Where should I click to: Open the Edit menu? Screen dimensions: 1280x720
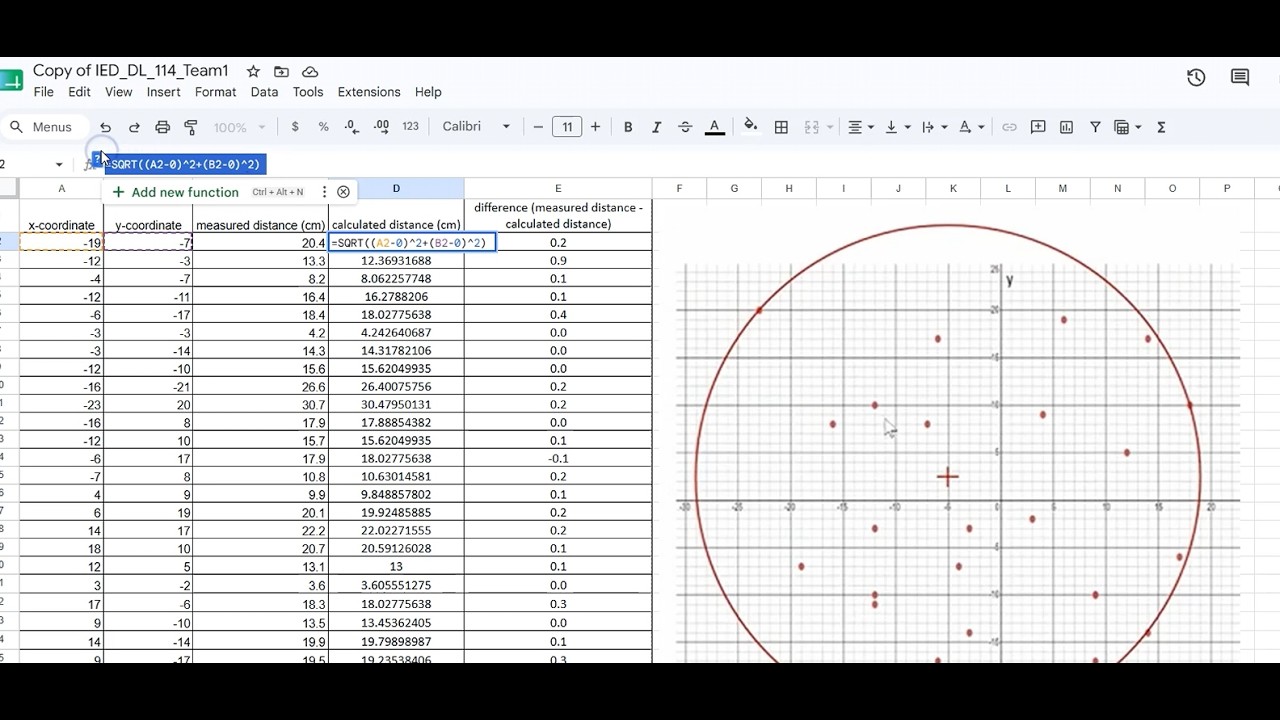(79, 92)
